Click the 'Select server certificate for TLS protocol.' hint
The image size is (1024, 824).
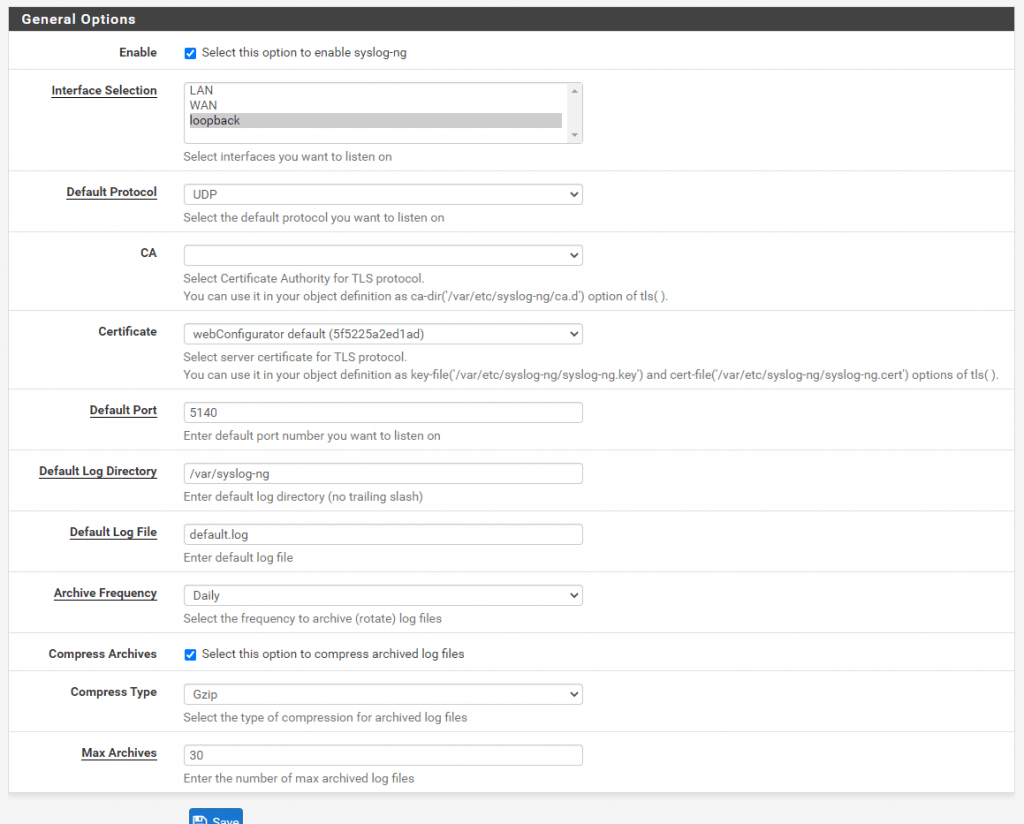point(295,357)
